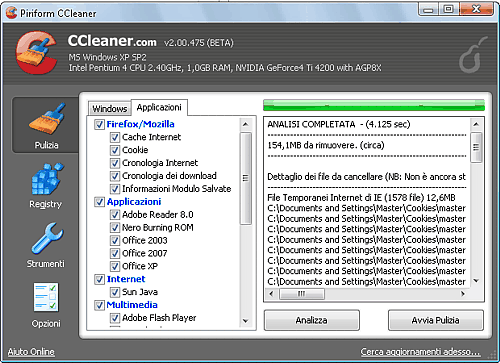500x363 pixels.
Task: Click the CCleaner title bar icon
Action: pos(11,13)
